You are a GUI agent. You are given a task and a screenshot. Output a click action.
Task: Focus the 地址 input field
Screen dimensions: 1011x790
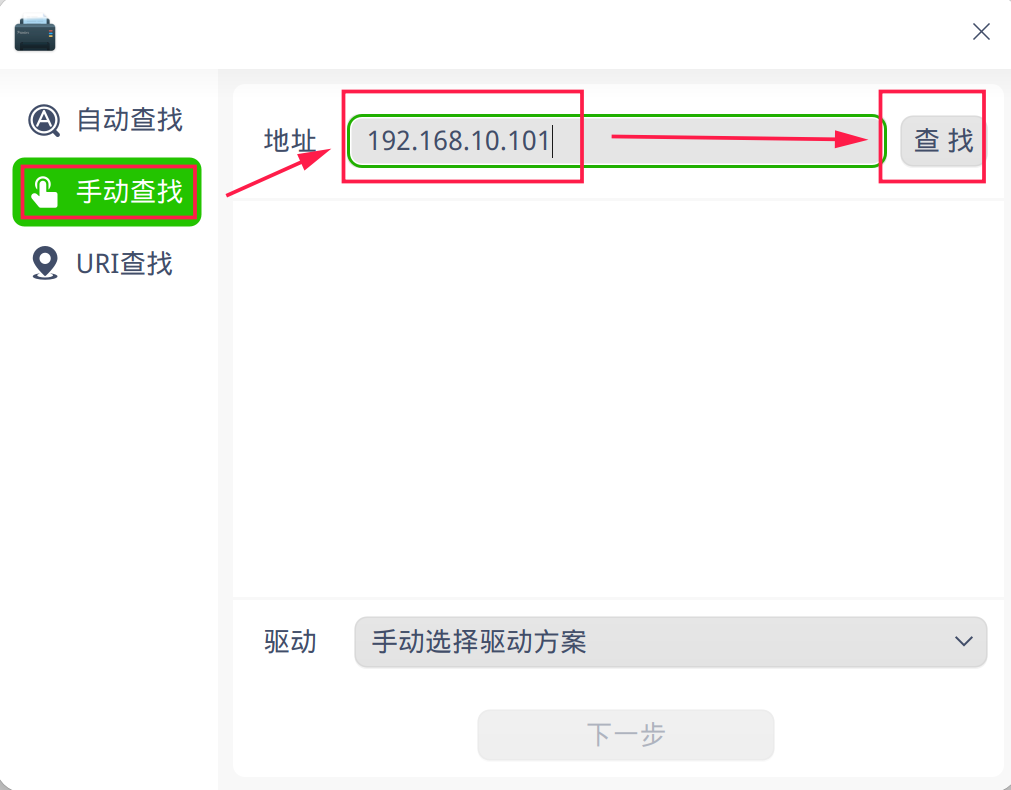pos(616,141)
